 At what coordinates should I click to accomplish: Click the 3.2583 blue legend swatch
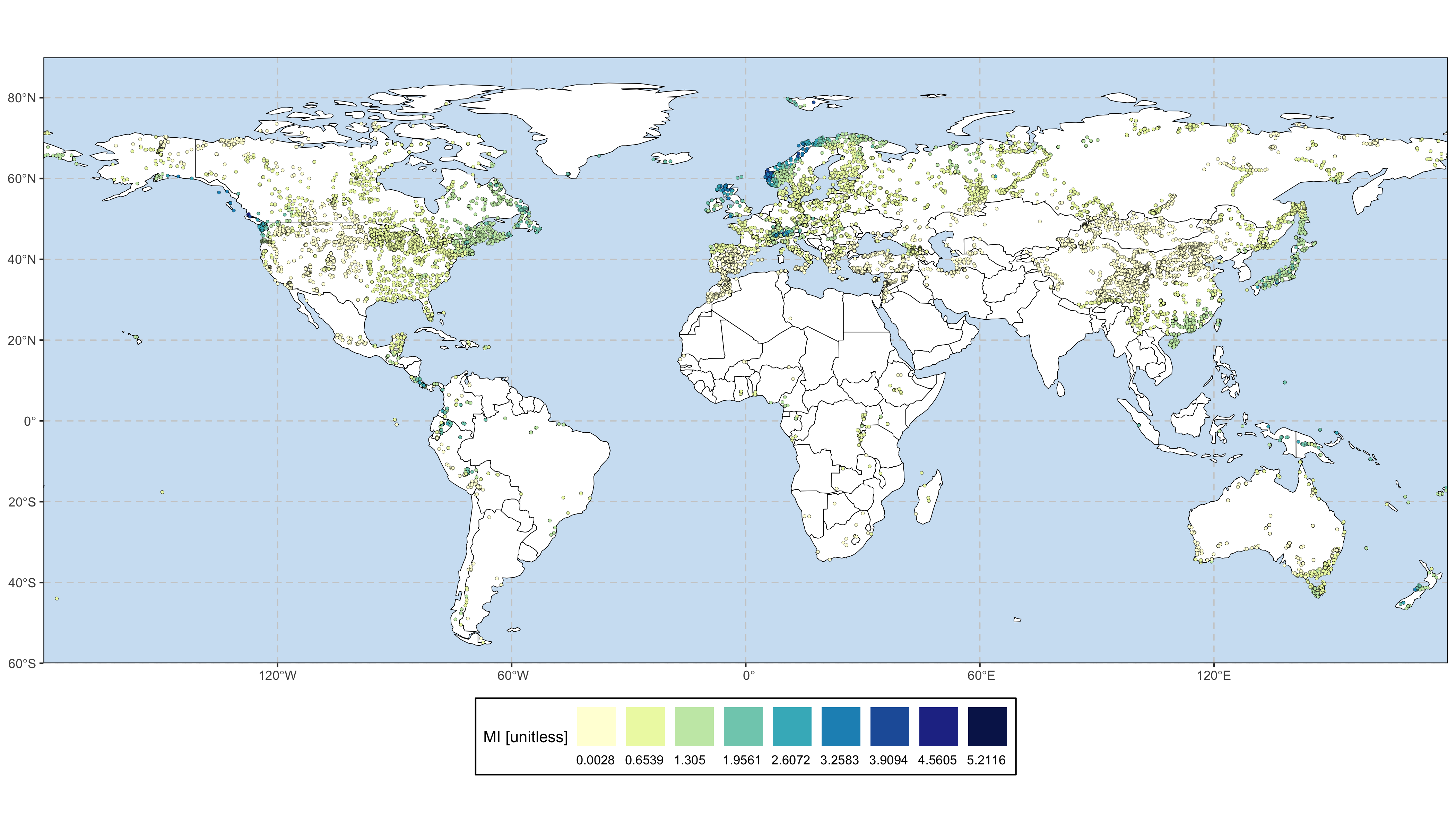pos(841,726)
